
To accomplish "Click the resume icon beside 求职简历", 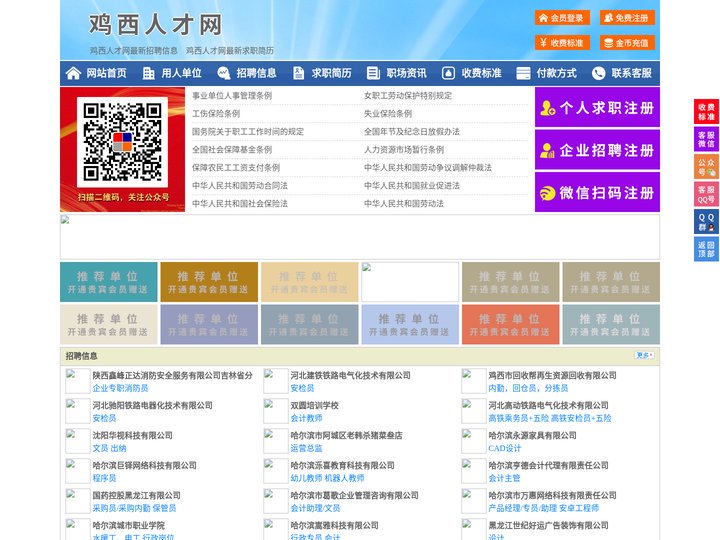I will click(298, 73).
